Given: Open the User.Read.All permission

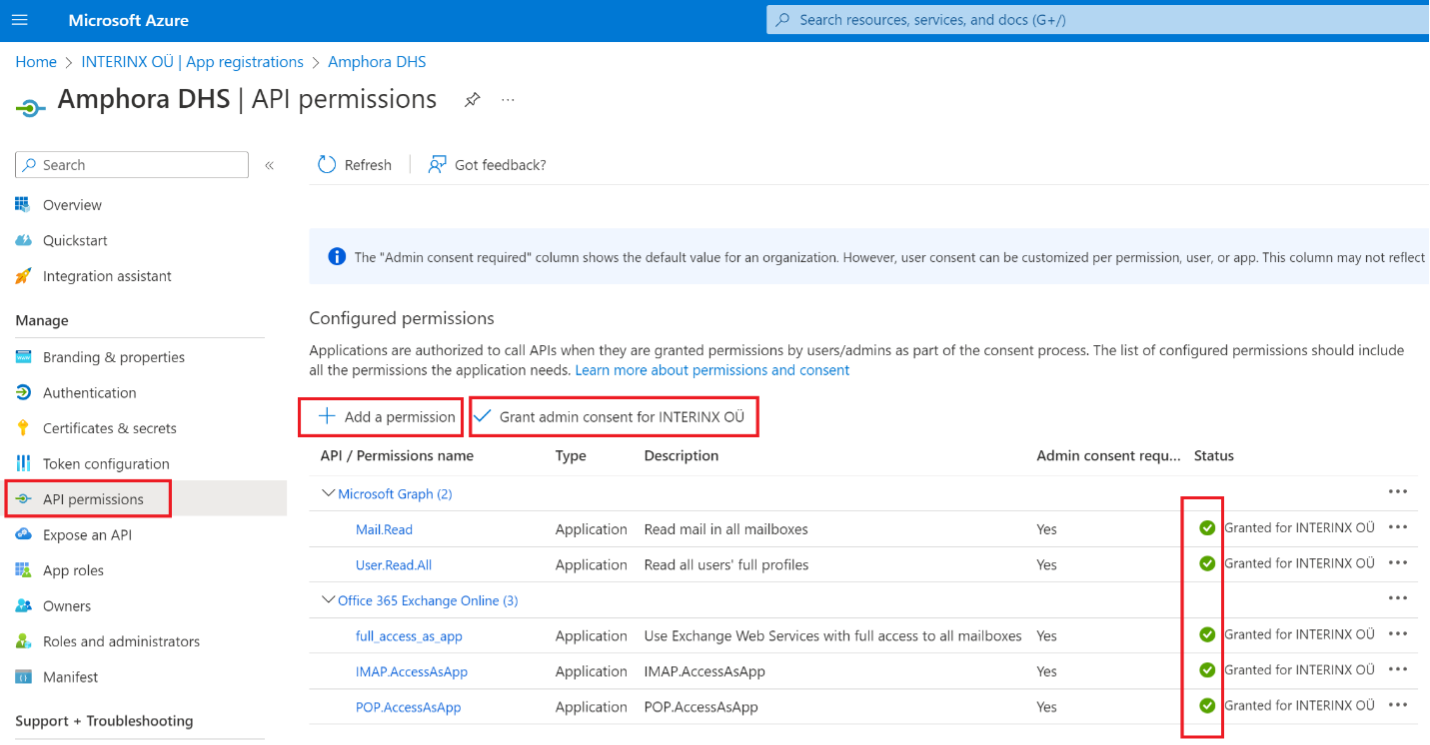Looking at the screenshot, I should [394, 565].
